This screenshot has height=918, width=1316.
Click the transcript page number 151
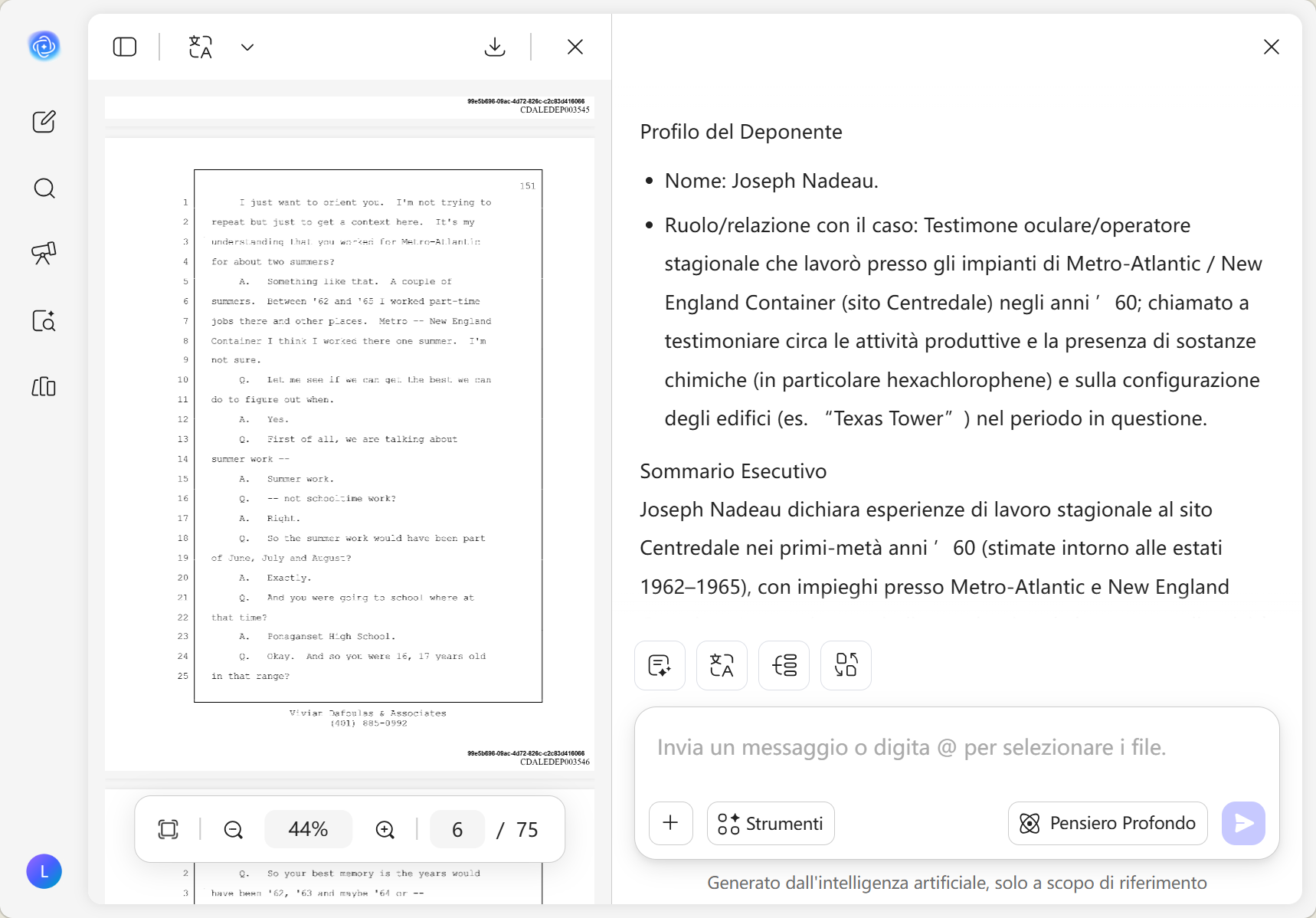click(528, 186)
